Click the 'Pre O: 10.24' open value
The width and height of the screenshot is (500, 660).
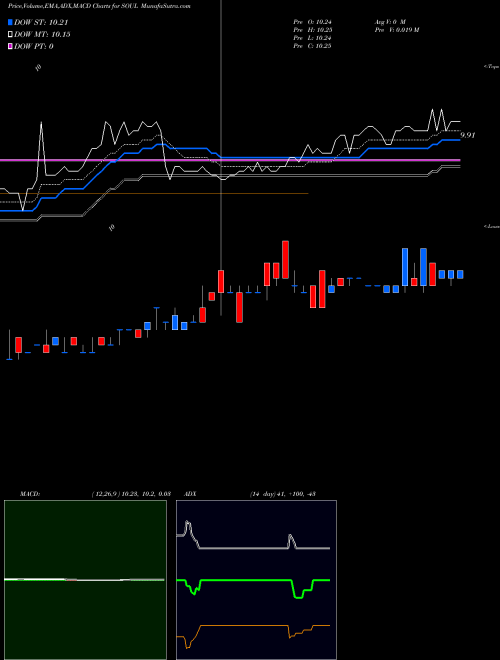coord(312,22)
